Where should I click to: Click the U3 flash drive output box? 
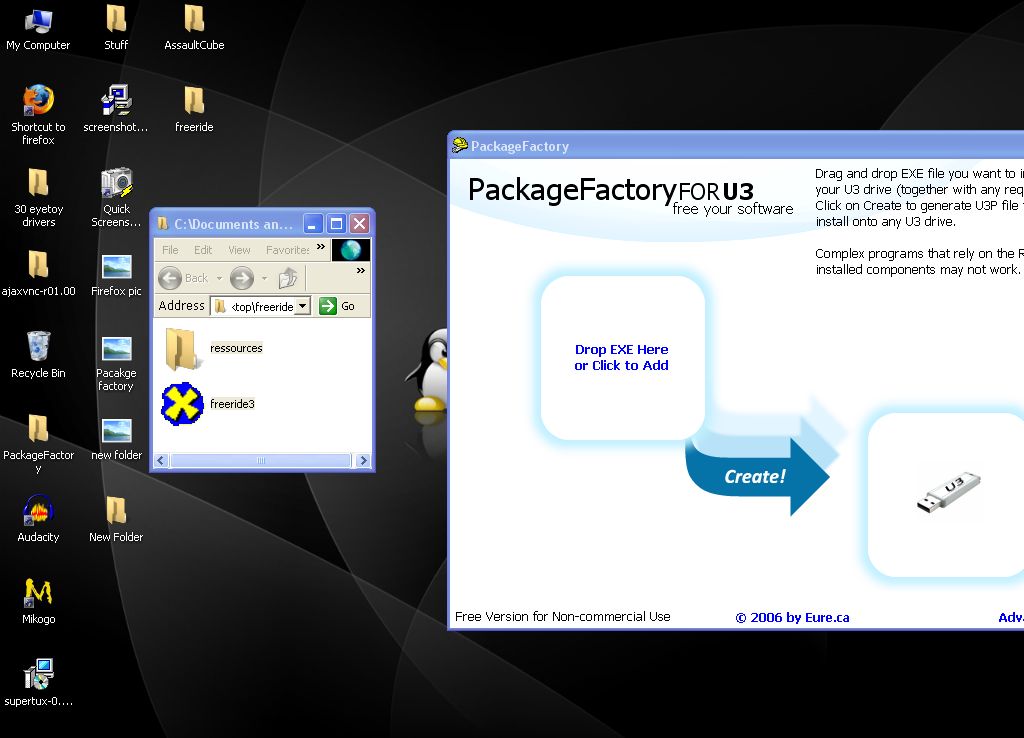click(x=946, y=494)
